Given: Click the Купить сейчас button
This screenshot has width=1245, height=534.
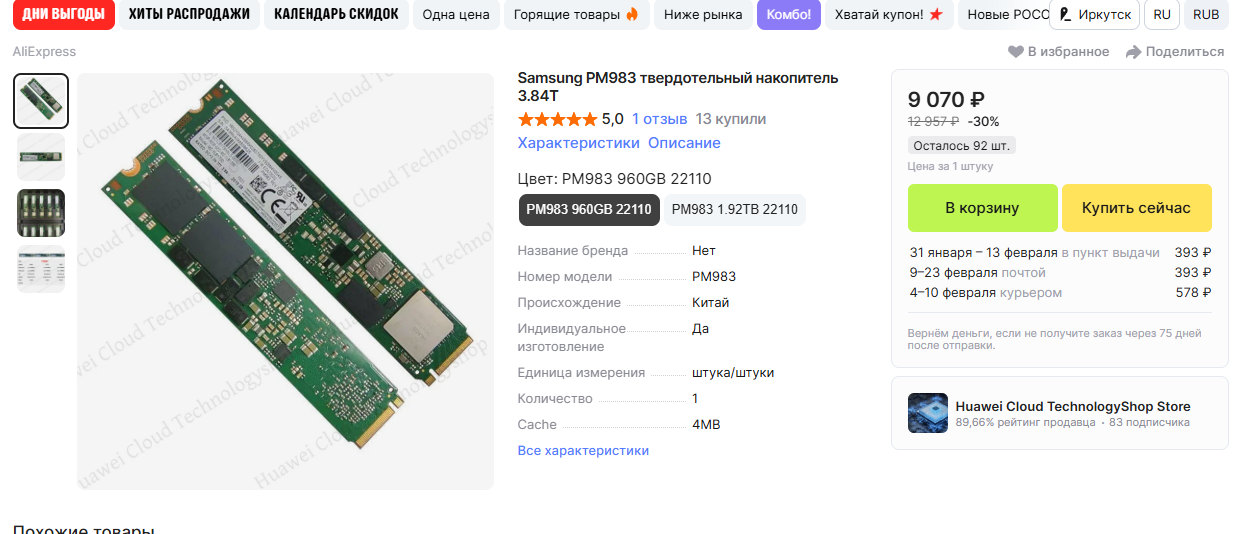Looking at the screenshot, I should pyautogui.click(x=1136, y=208).
